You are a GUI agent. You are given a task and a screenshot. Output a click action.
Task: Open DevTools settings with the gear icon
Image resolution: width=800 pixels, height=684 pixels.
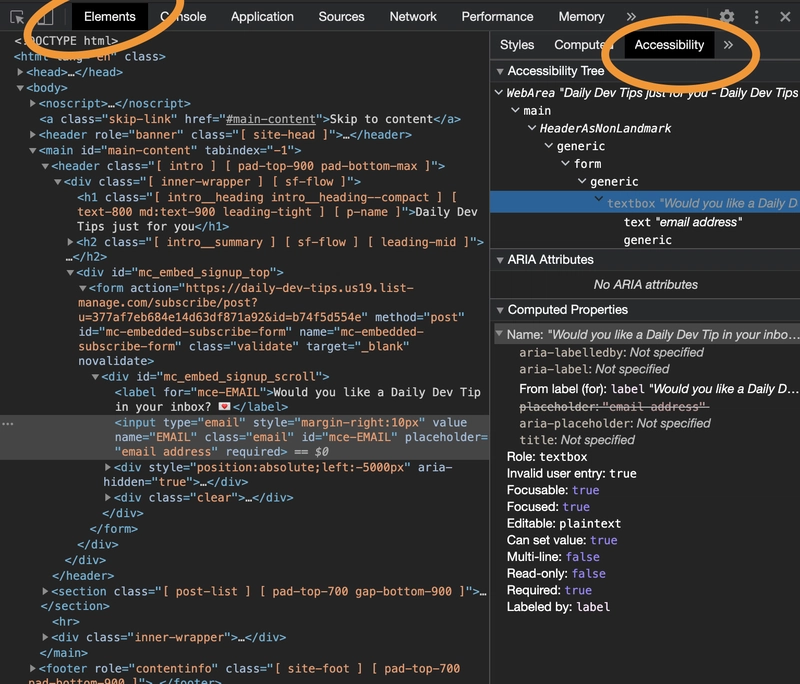tap(727, 16)
